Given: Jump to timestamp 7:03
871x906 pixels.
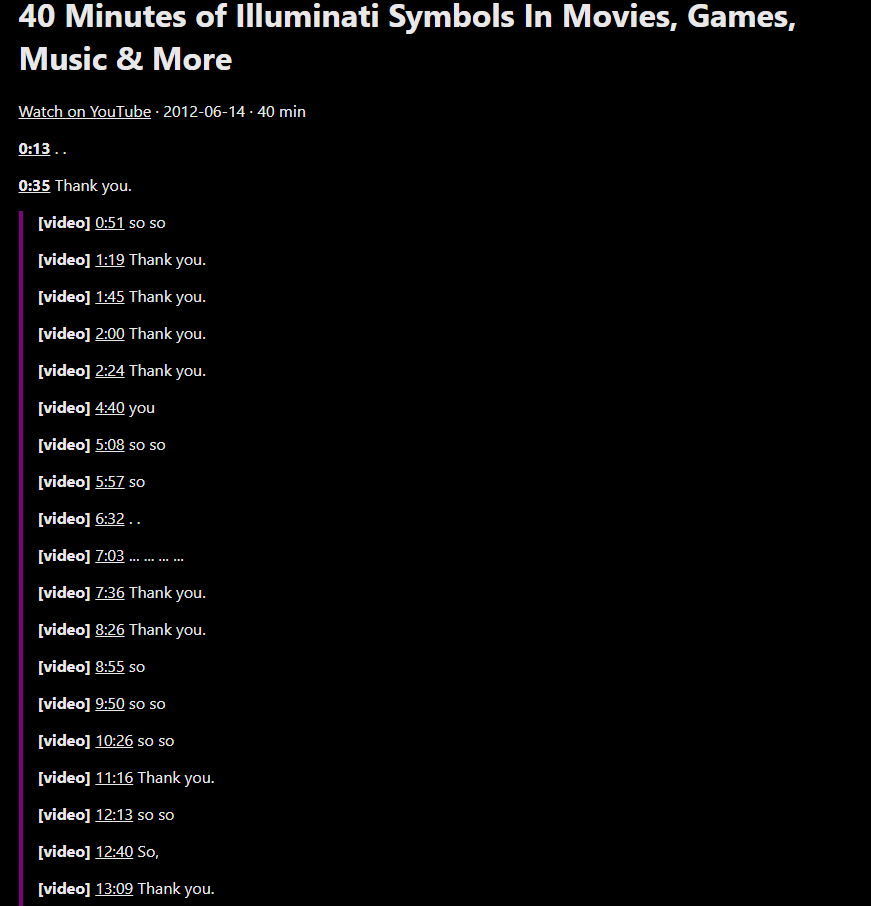Looking at the screenshot, I should 110,555.
